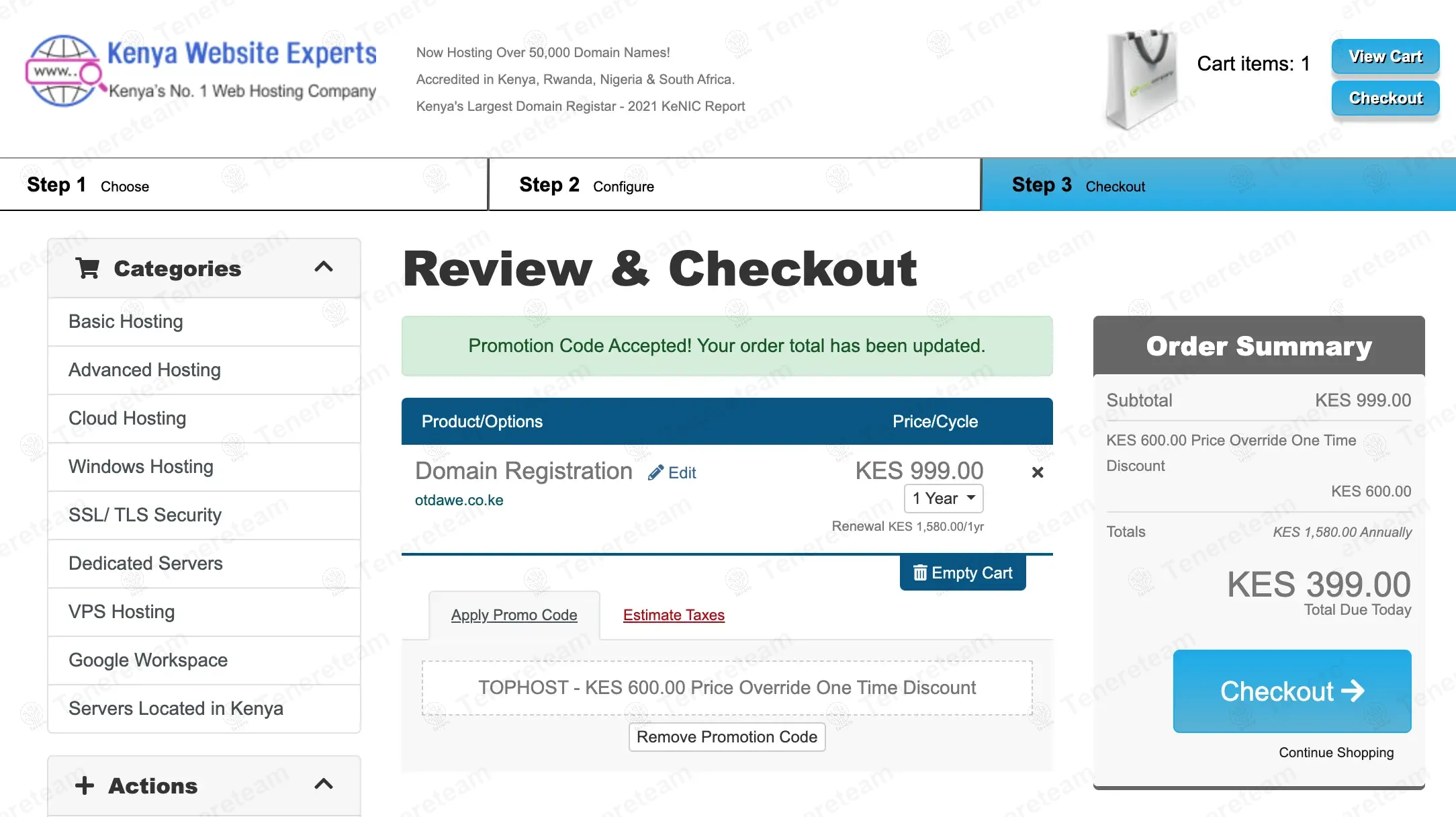Open Google Workspace category

pyautogui.click(x=204, y=660)
